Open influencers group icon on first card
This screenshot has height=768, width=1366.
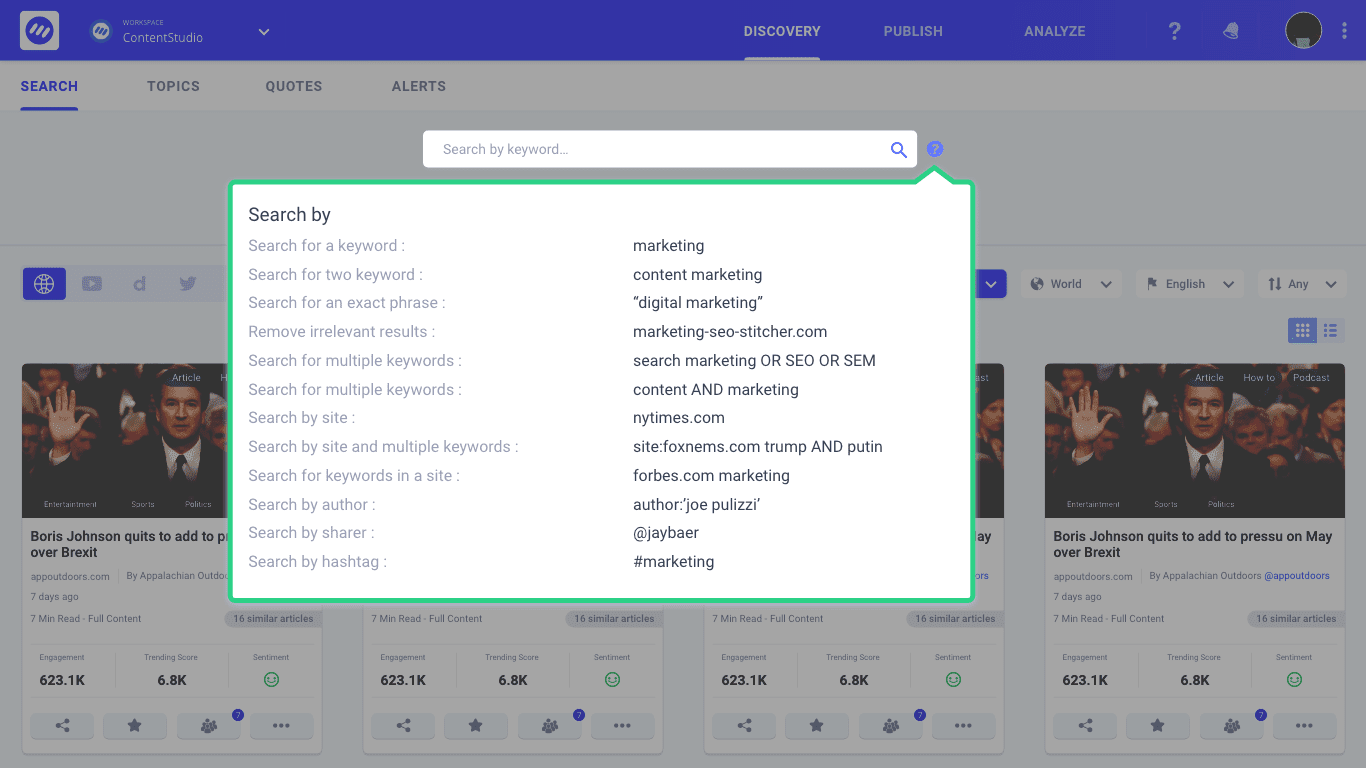(209, 726)
